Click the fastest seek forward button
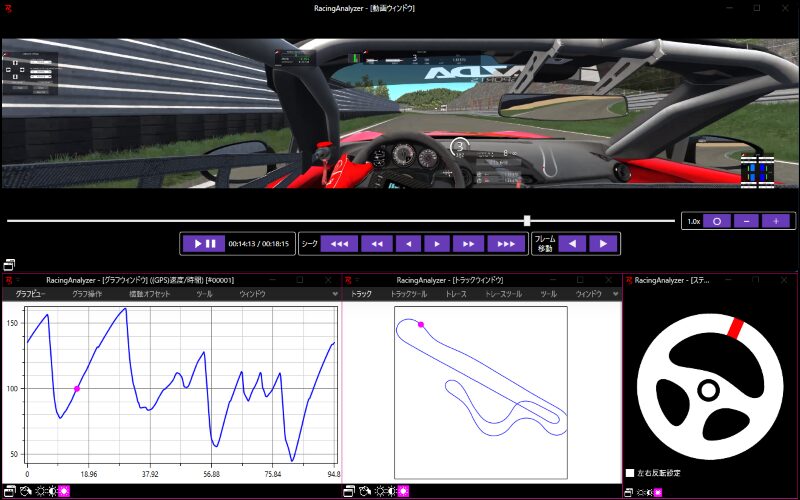The image size is (800, 500). tap(505, 243)
